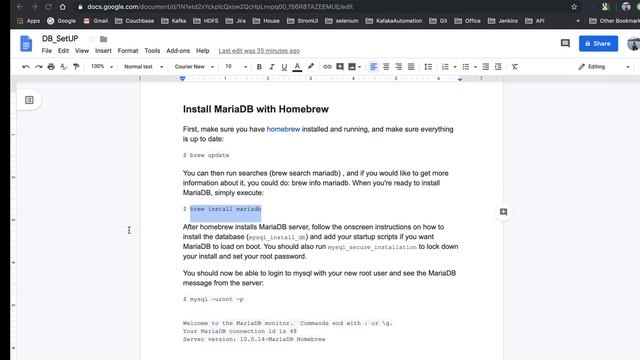Open the Insert menu

103,51
